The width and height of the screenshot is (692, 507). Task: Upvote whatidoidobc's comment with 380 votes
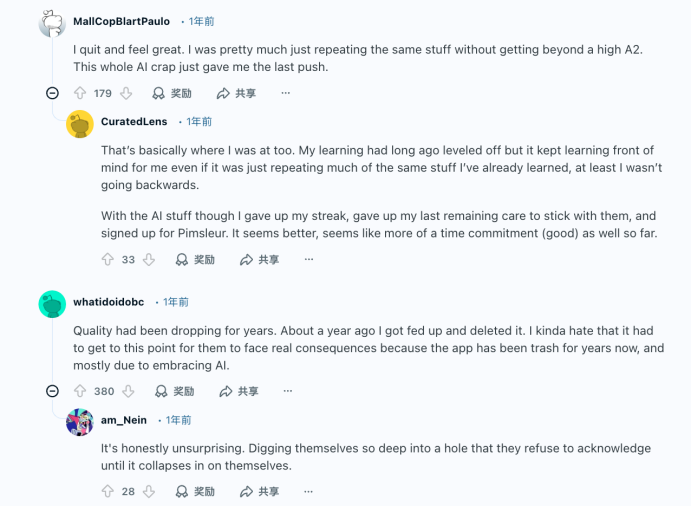pyautogui.click(x=81, y=391)
